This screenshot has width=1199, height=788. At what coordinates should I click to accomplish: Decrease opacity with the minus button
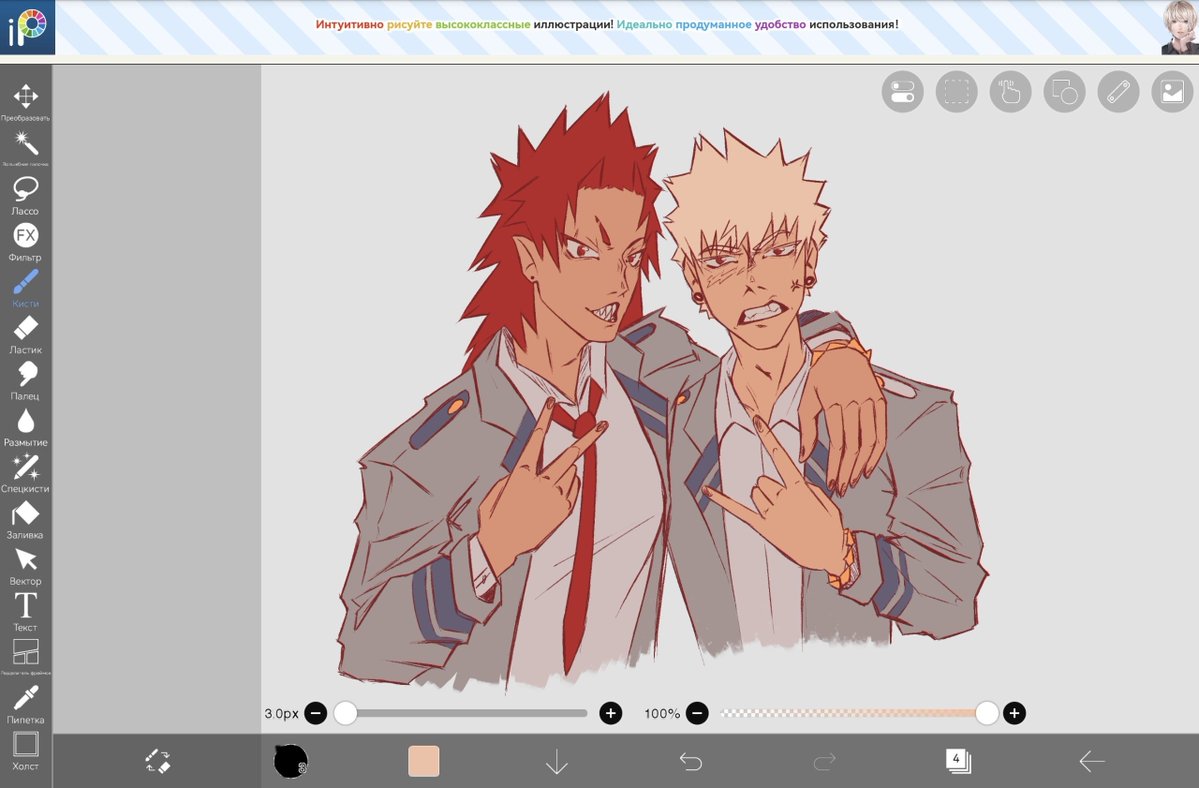click(x=697, y=713)
